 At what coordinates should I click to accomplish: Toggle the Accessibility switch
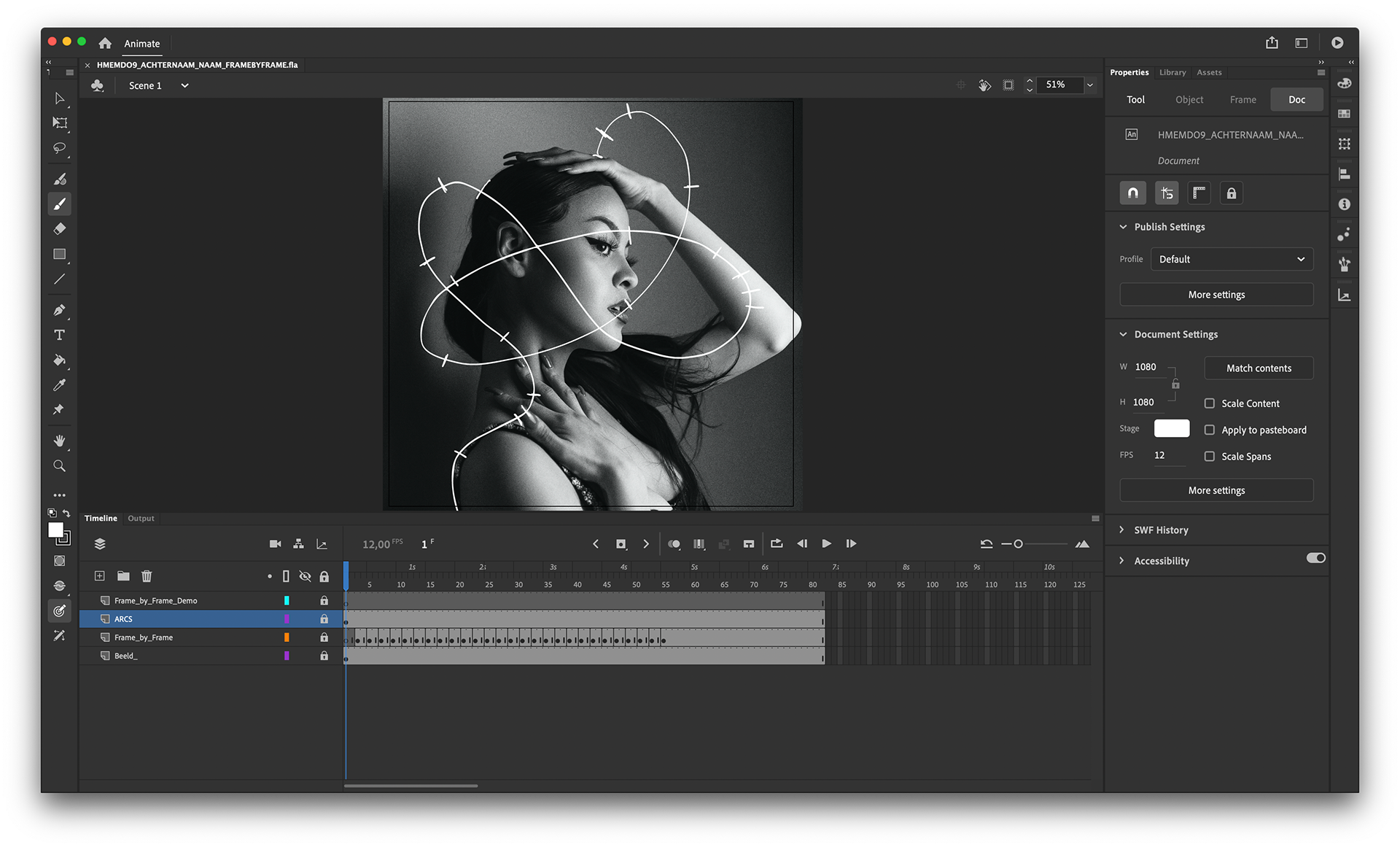[x=1315, y=558]
